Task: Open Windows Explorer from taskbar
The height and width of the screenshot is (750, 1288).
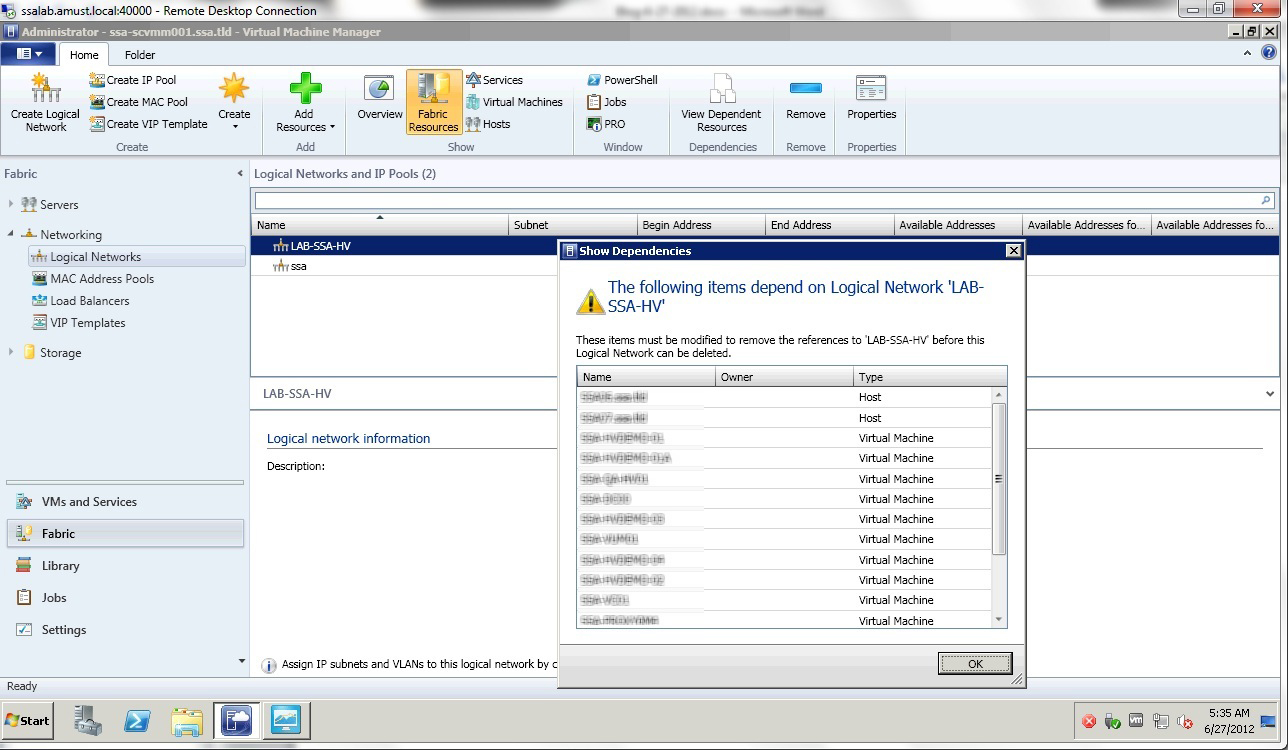Action: click(187, 720)
